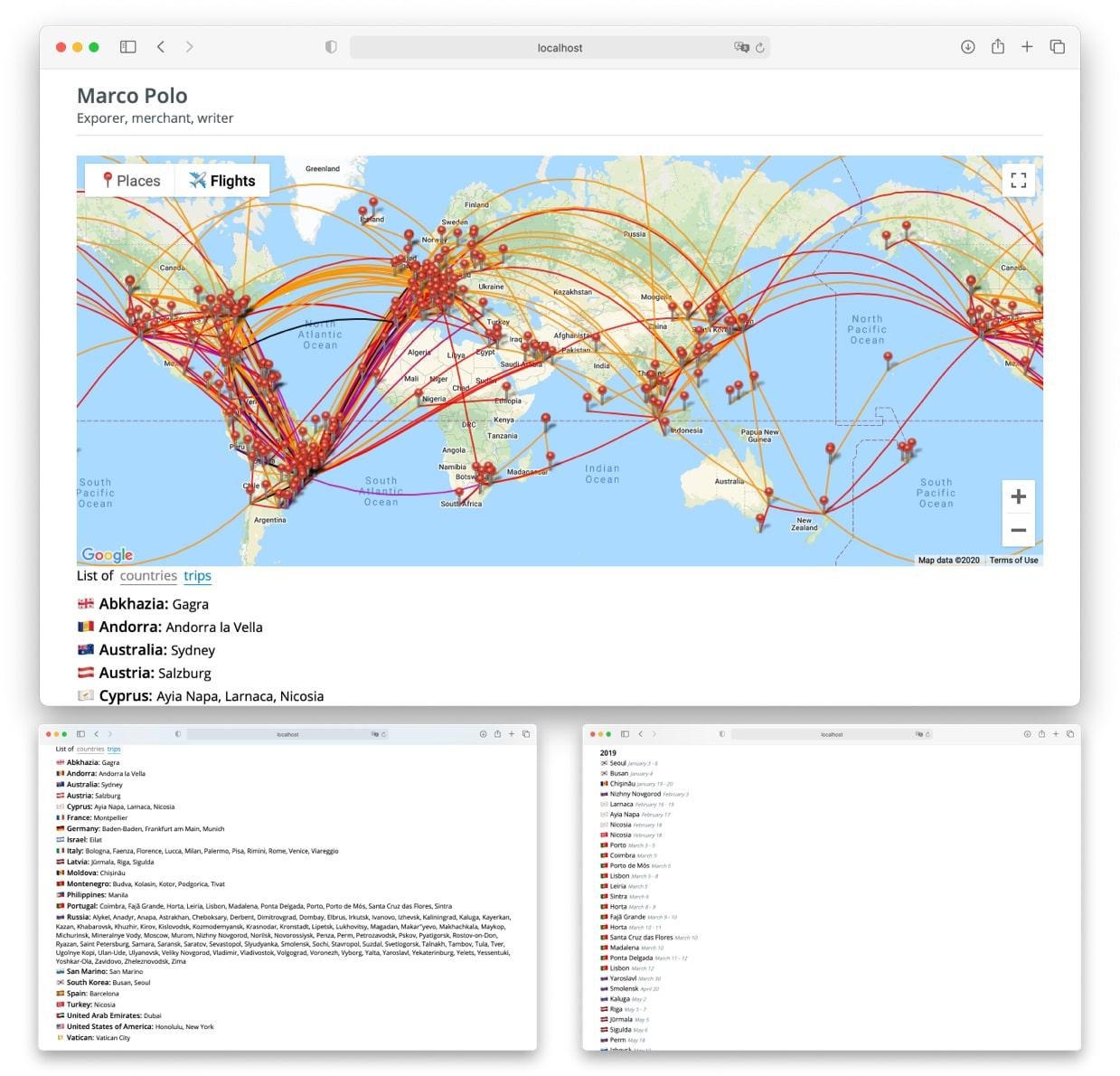
Task: Switch the map to Places view
Action: click(137, 180)
